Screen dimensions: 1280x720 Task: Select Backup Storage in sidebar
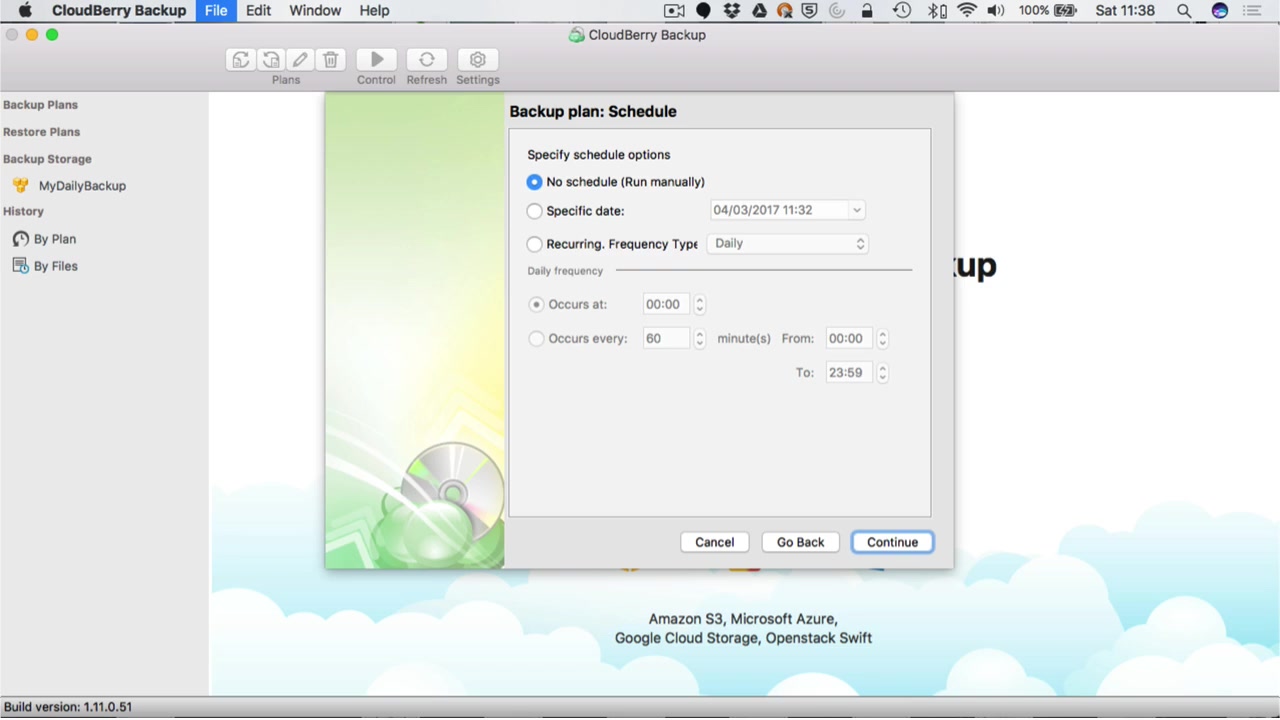pyautogui.click(x=47, y=159)
